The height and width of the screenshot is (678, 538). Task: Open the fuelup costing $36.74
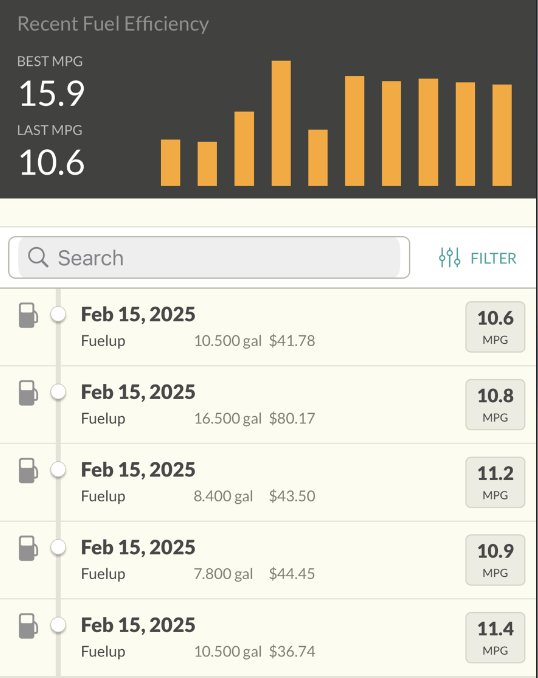click(x=269, y=638)
